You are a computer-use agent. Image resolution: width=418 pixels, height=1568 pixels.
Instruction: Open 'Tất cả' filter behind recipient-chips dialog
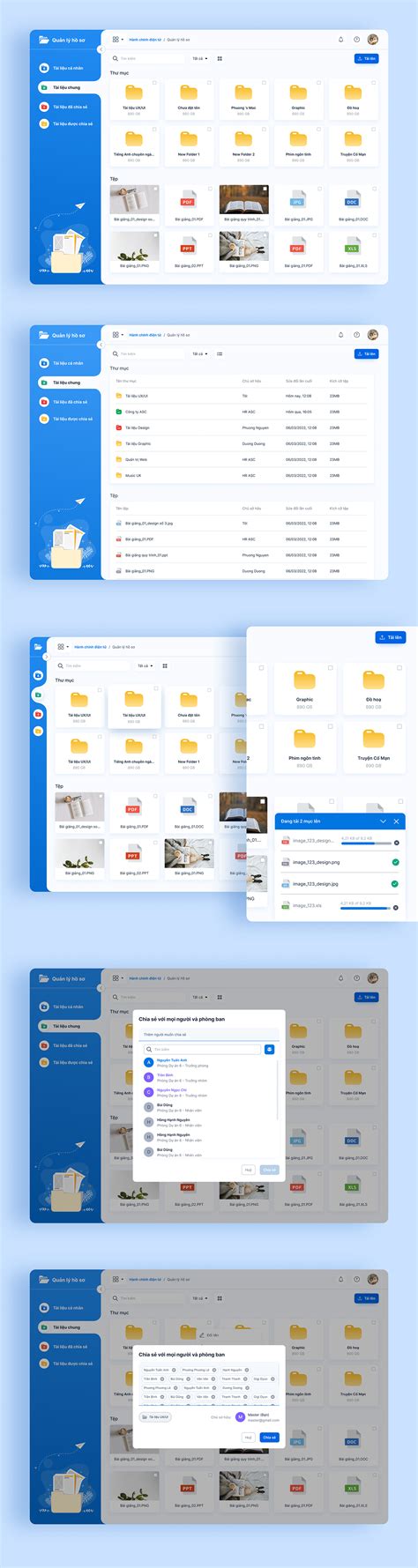tap(199, 1298)
